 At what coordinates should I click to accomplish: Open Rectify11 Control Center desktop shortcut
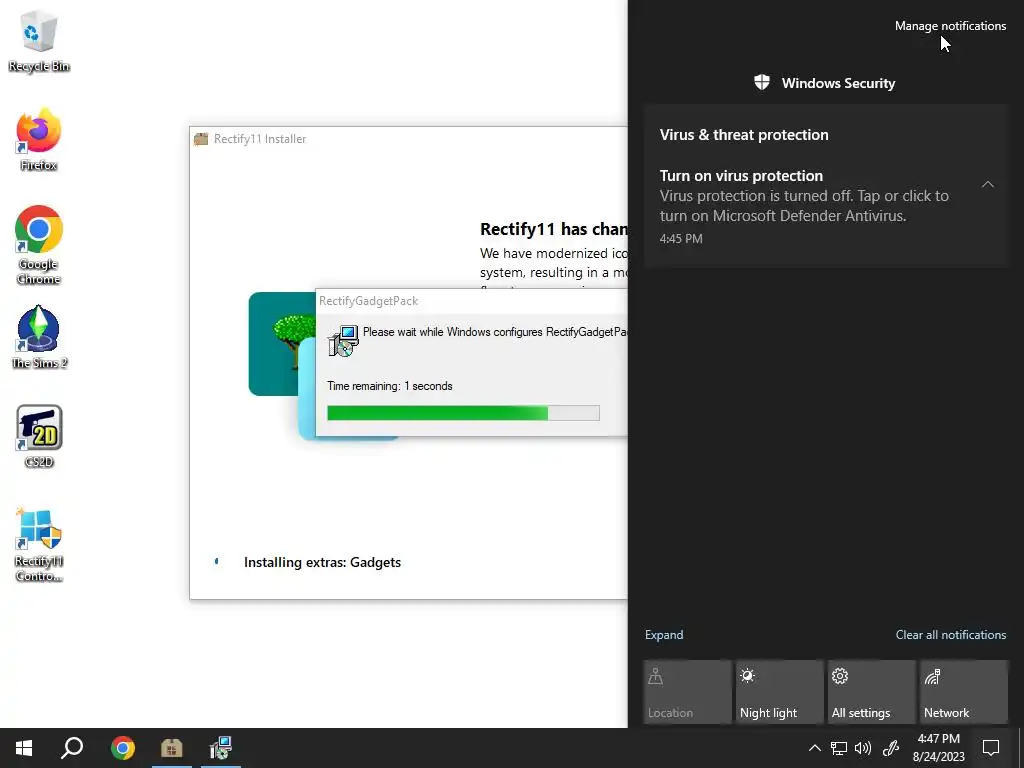(x=39, y=545)
